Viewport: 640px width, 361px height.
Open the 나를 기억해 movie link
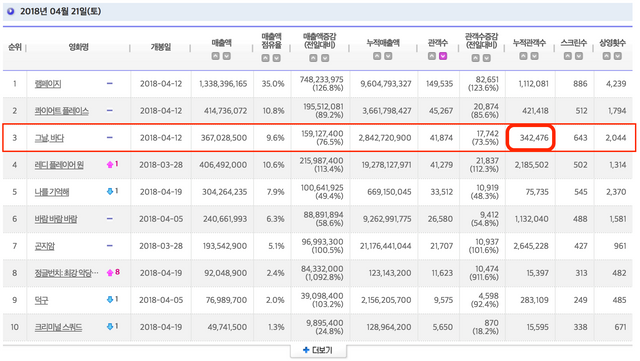[52, 192]
